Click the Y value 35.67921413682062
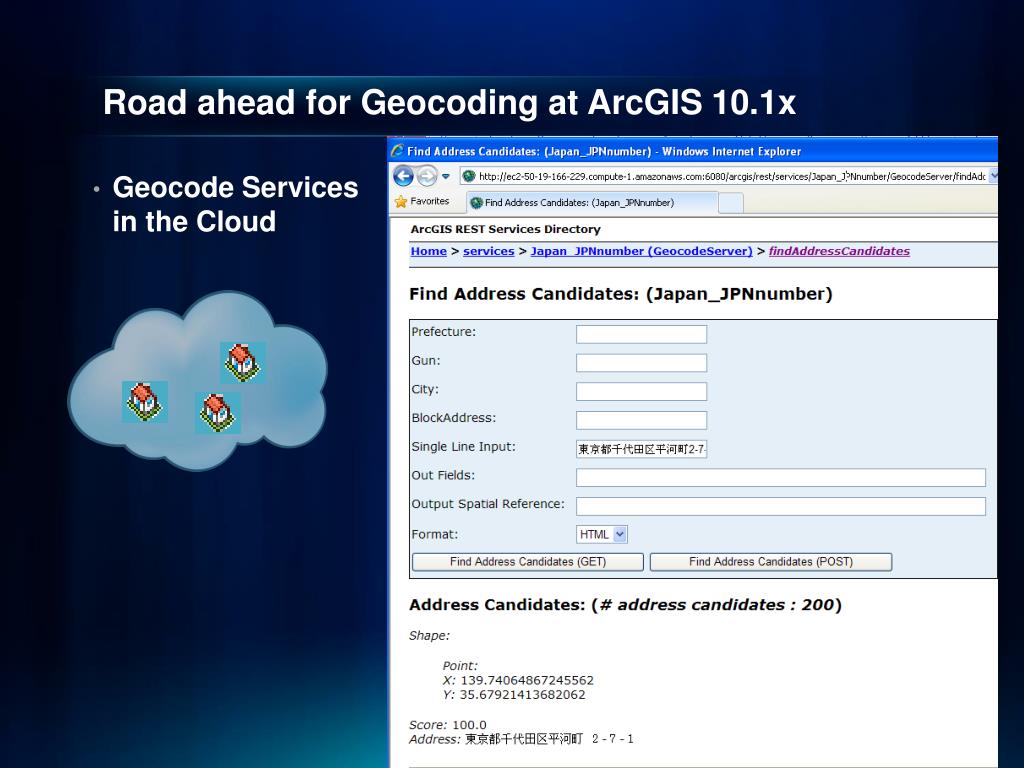Image resolution: width=1024 pixels, height=768 pixels. click(x=522, y=695)
